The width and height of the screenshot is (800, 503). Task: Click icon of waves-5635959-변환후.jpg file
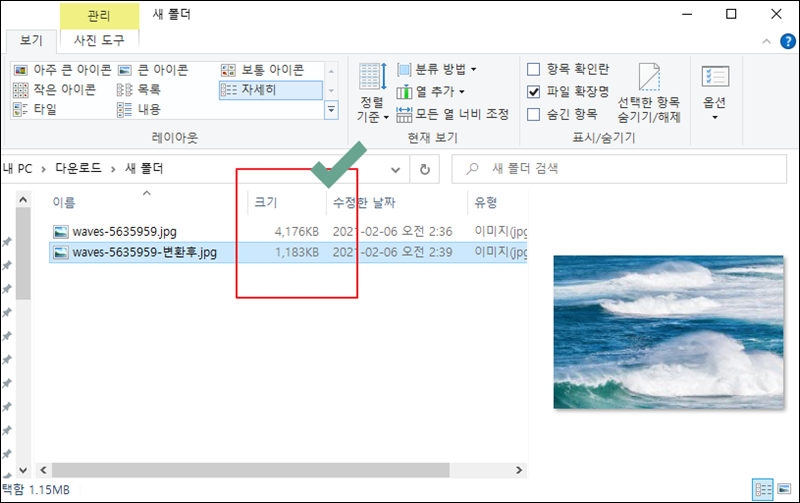(x=61, y=253)
